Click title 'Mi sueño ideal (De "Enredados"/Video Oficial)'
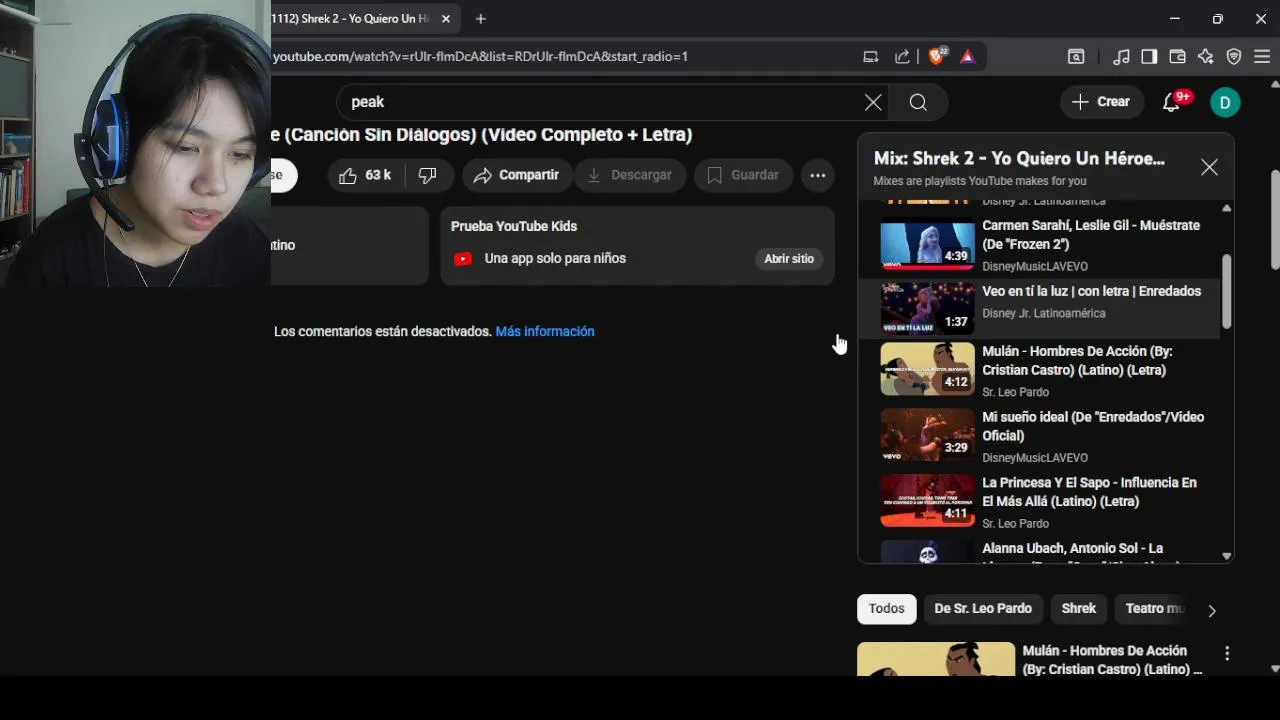The height and width of the screenshot is (720, 1280). click(1093, 426)
